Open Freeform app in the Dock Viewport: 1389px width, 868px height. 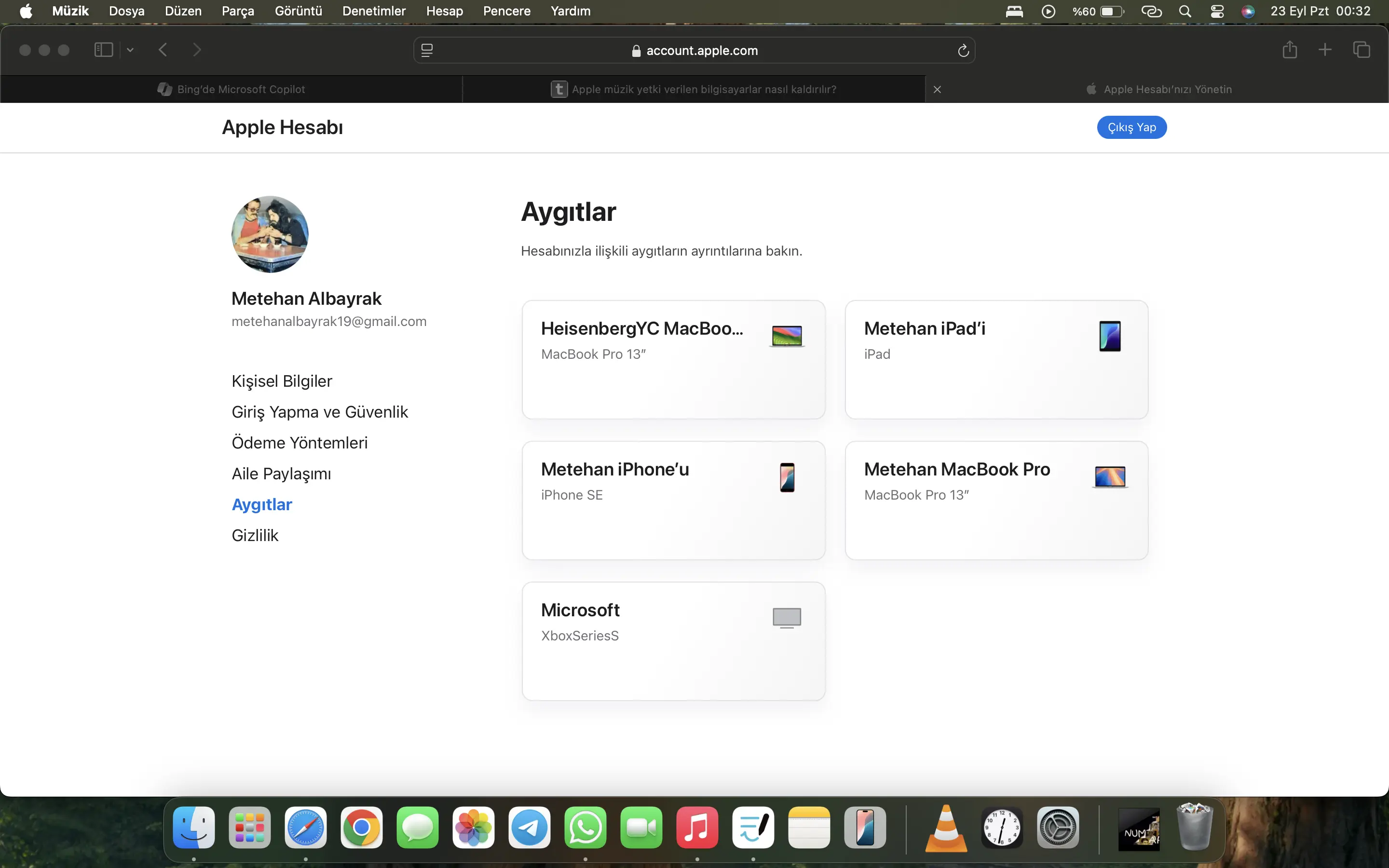(x=753, y=827)
